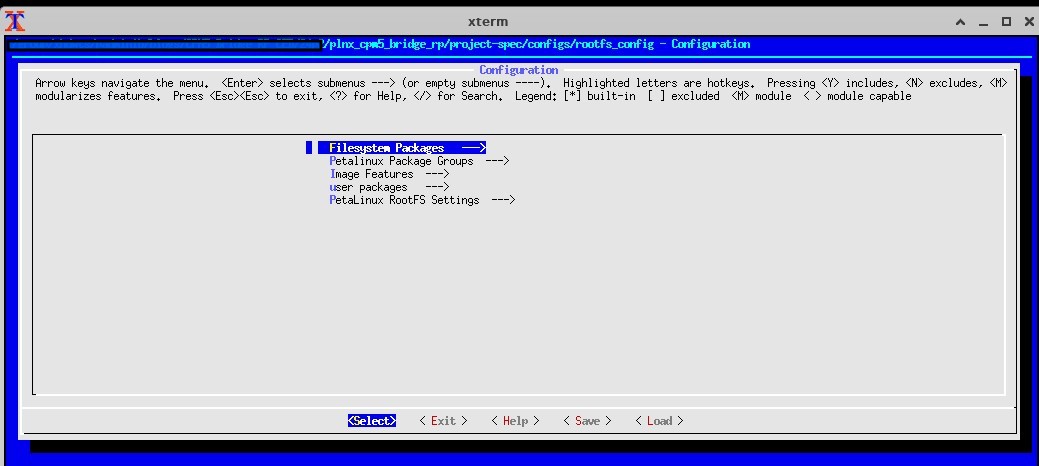This screenshot has width=1039, height=466.
Task: Load a configuration file
Action: 659,421
